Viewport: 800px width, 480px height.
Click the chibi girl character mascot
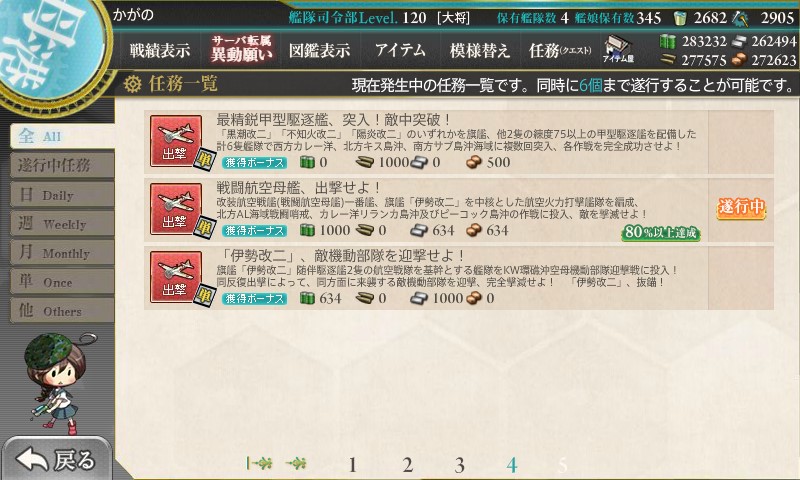(x=57, y=383)
